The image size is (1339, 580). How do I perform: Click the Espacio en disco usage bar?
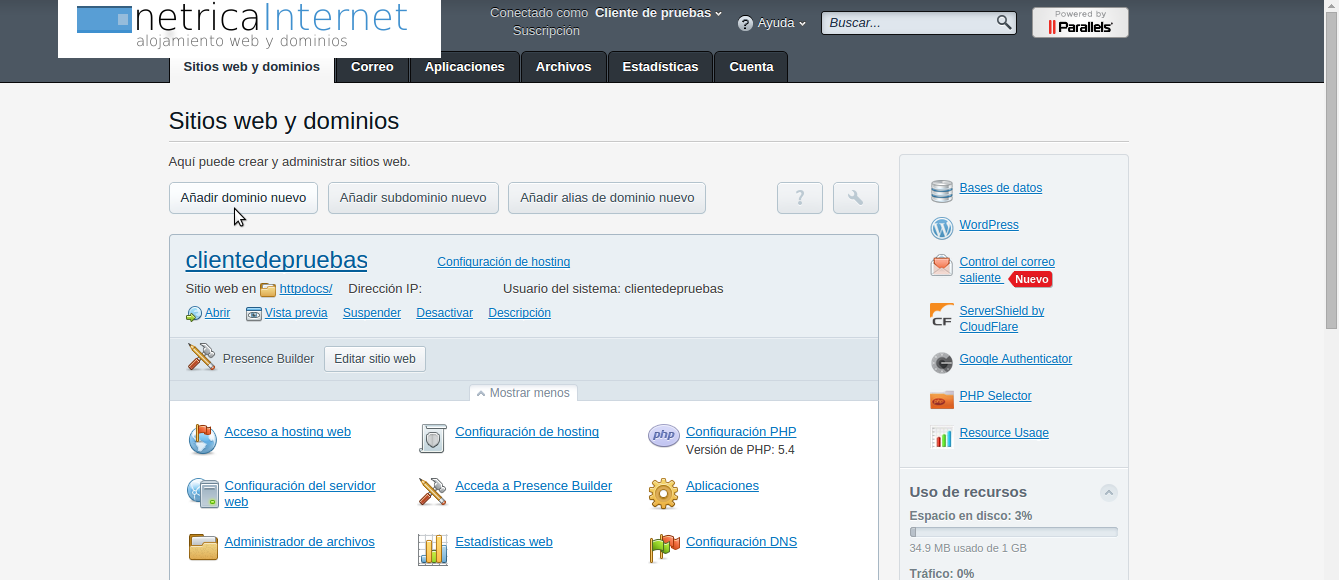tap(1013, 532)
